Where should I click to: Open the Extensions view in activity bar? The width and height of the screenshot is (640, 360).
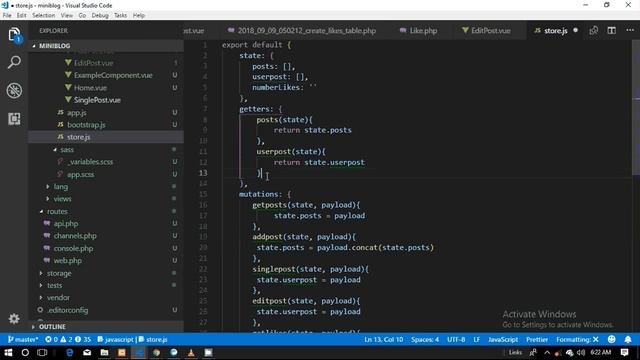[14, 119]
